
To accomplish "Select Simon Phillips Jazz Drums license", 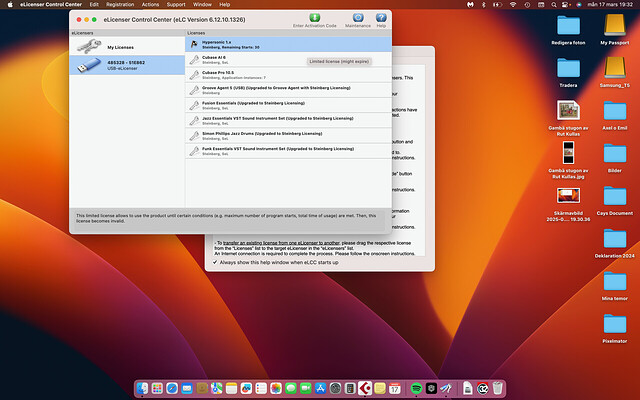I will pyautogui.click(x=288, y=136).
